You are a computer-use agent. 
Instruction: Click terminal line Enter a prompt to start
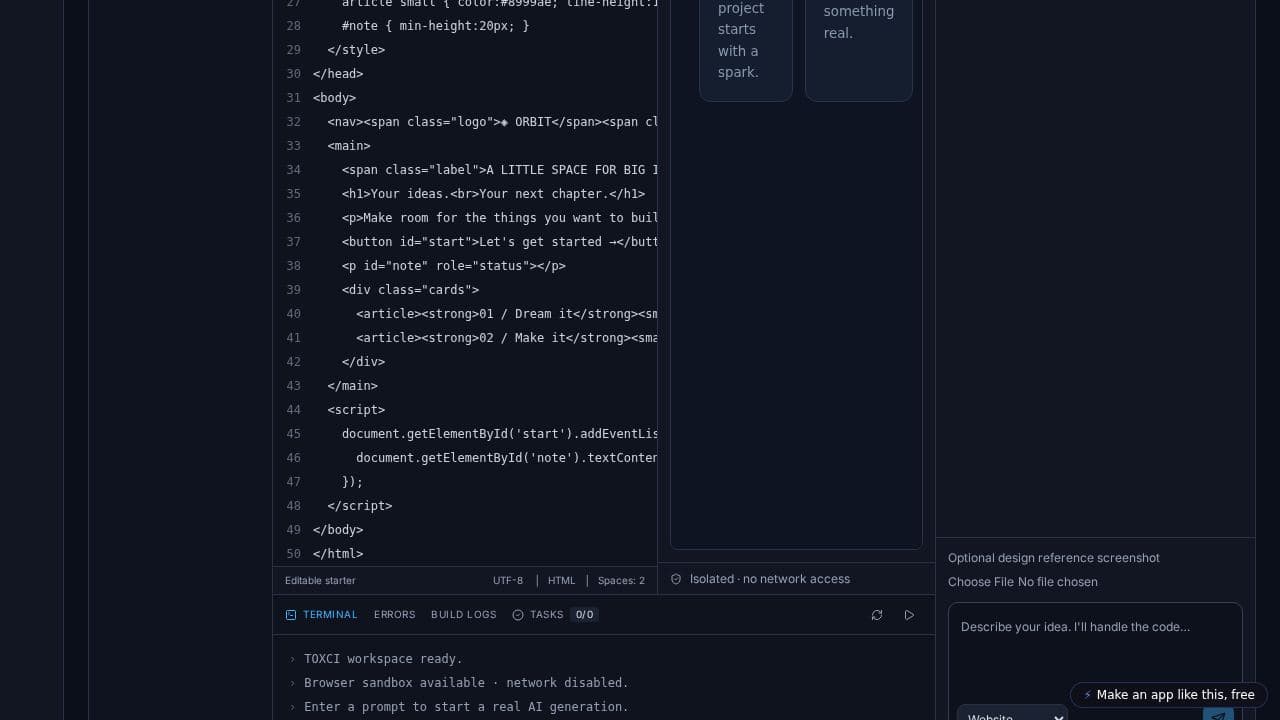point(466,707)
